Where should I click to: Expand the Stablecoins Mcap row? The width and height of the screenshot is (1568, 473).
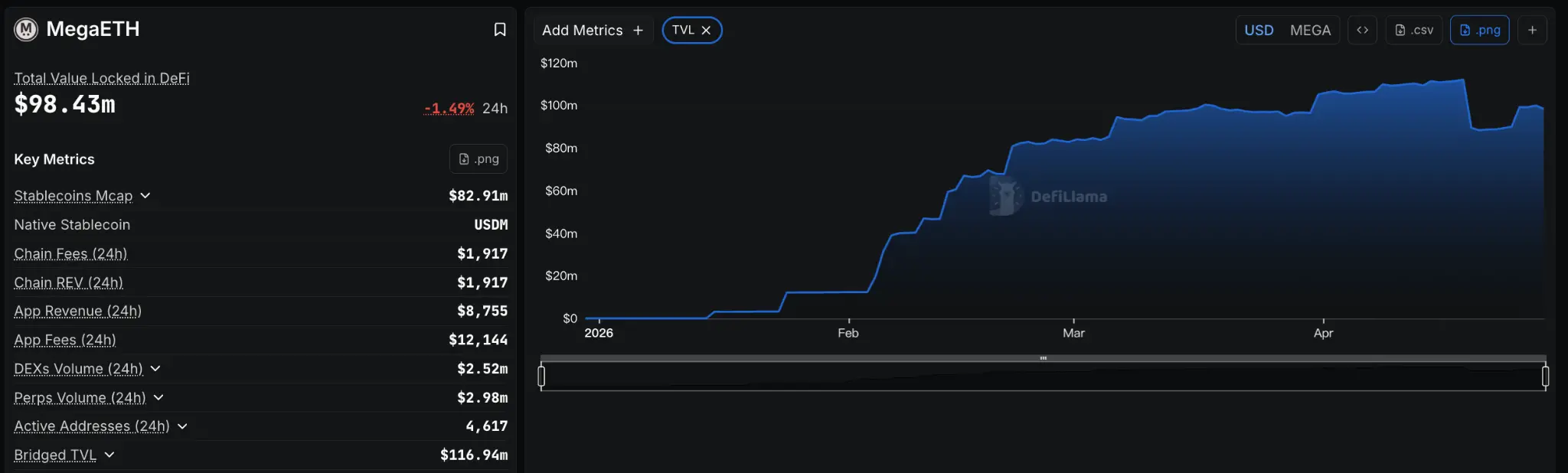(x=145, y=196)
